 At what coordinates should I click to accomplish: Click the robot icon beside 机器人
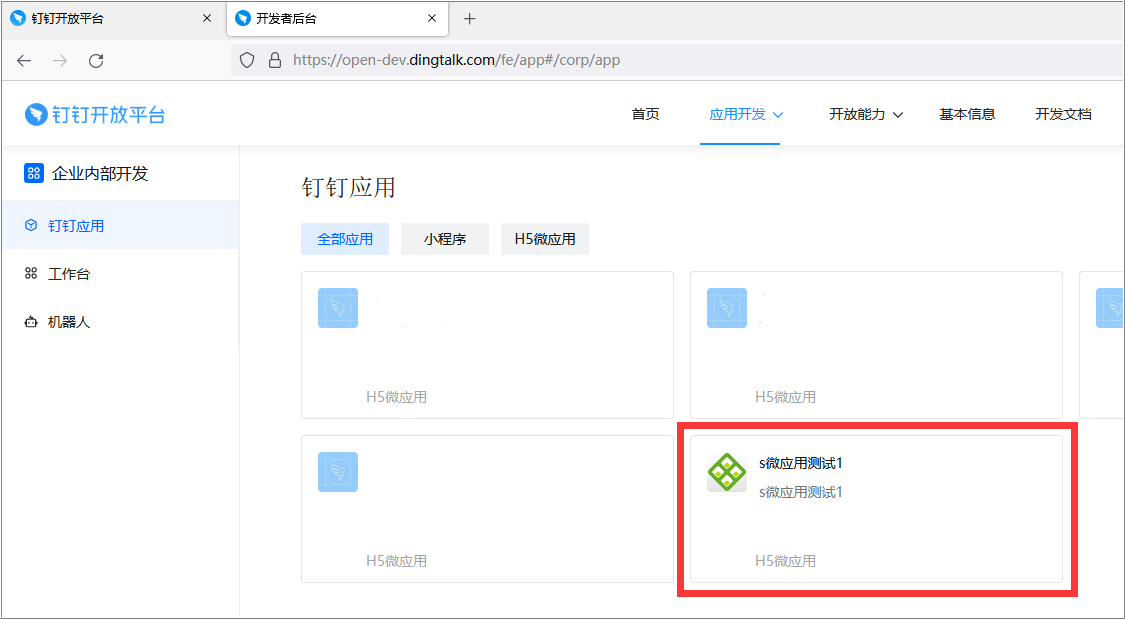click(31, 322)
